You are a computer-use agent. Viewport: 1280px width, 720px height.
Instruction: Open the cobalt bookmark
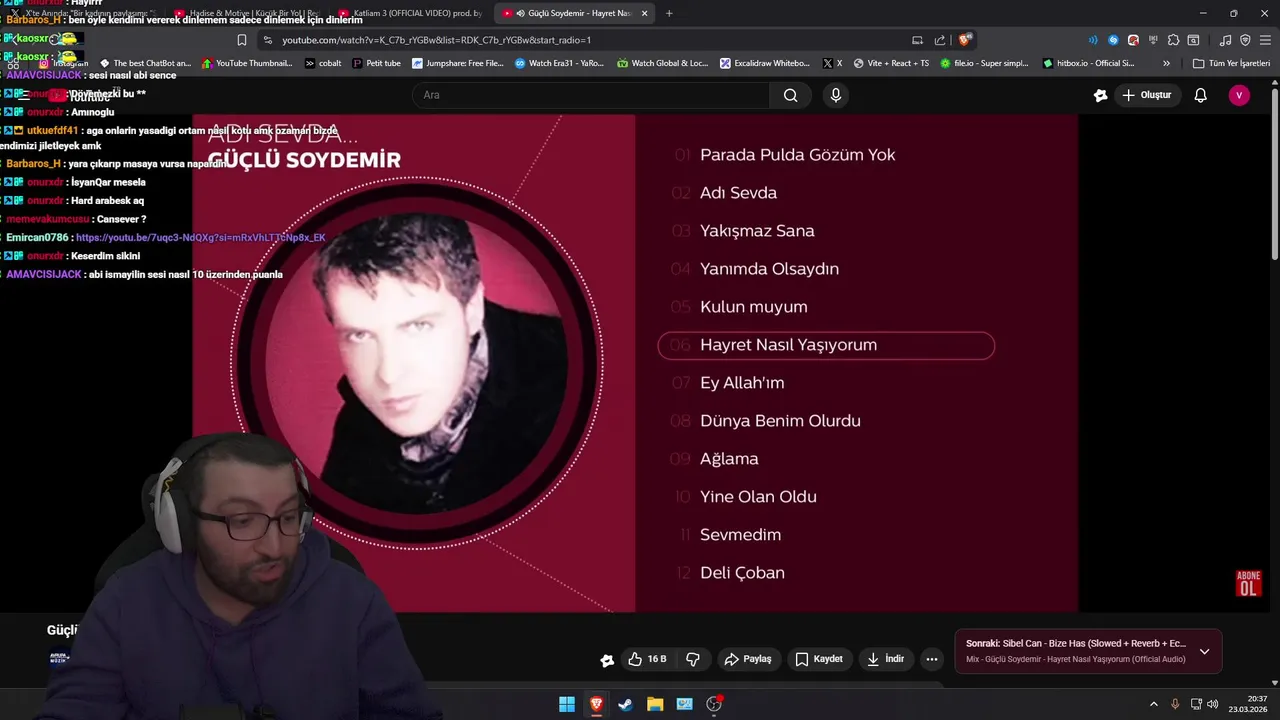[322, 63]
